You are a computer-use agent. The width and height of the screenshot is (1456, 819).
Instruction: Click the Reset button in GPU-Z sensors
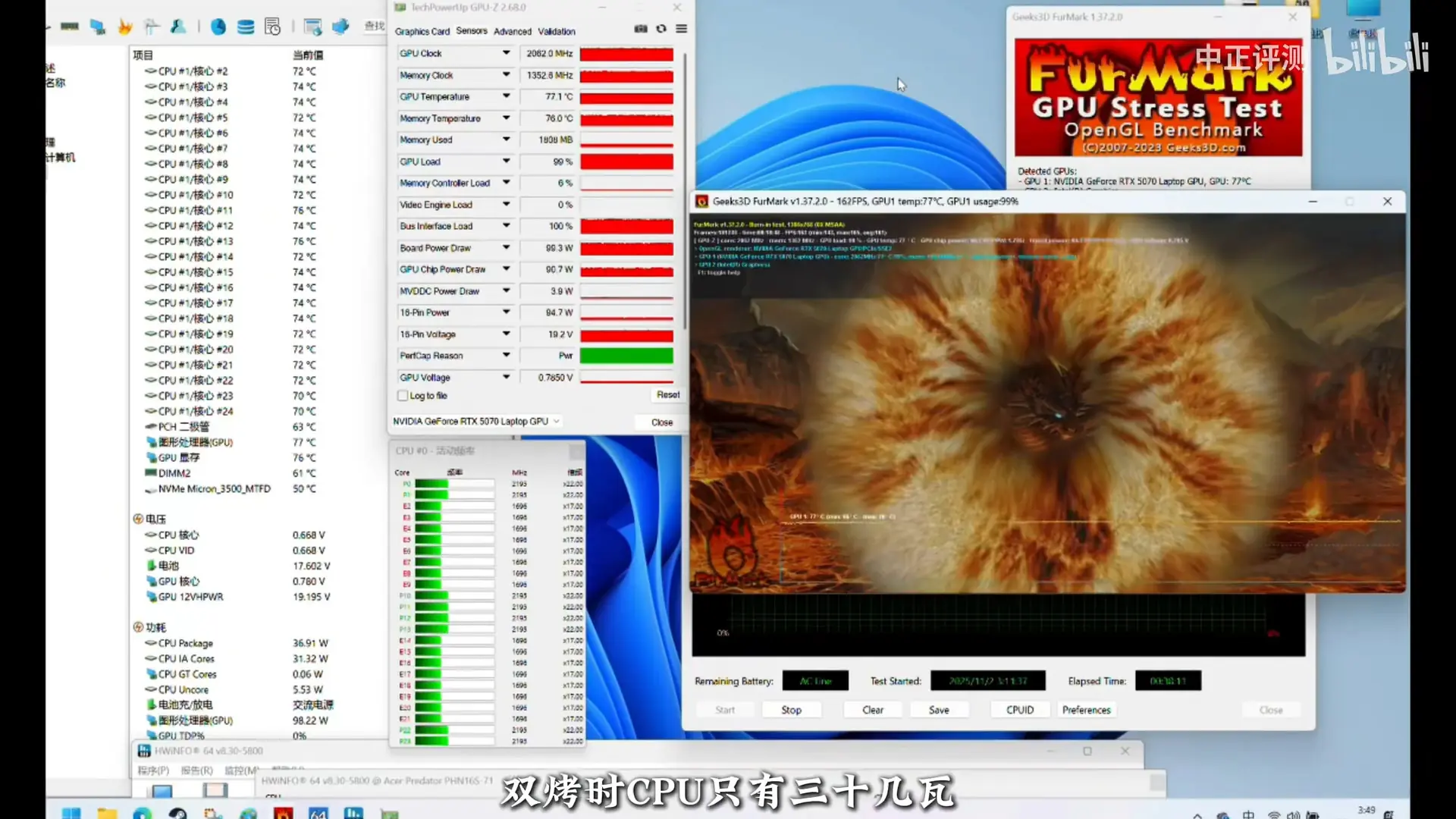coord(667,395)
